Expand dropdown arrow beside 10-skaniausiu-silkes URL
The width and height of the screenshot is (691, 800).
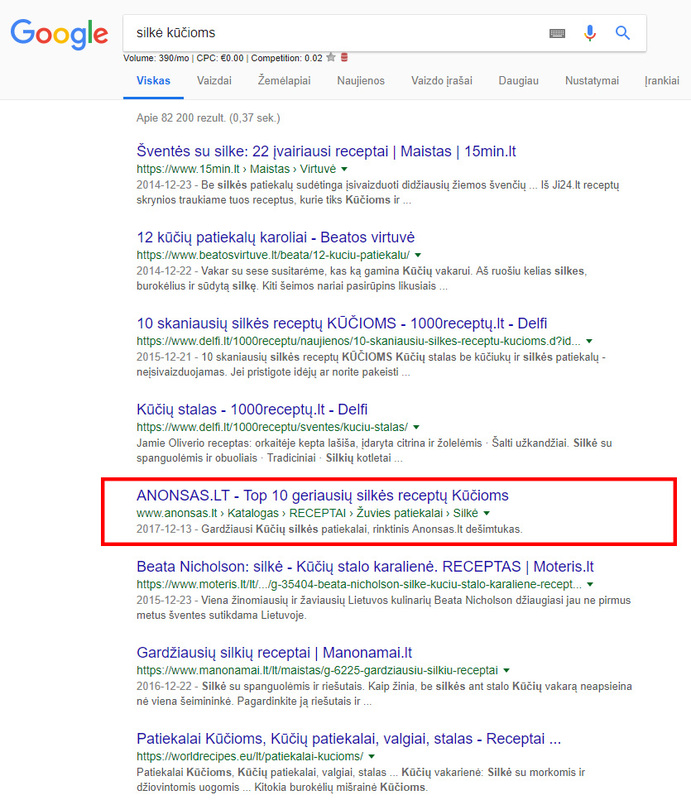[x=589, y=341]
